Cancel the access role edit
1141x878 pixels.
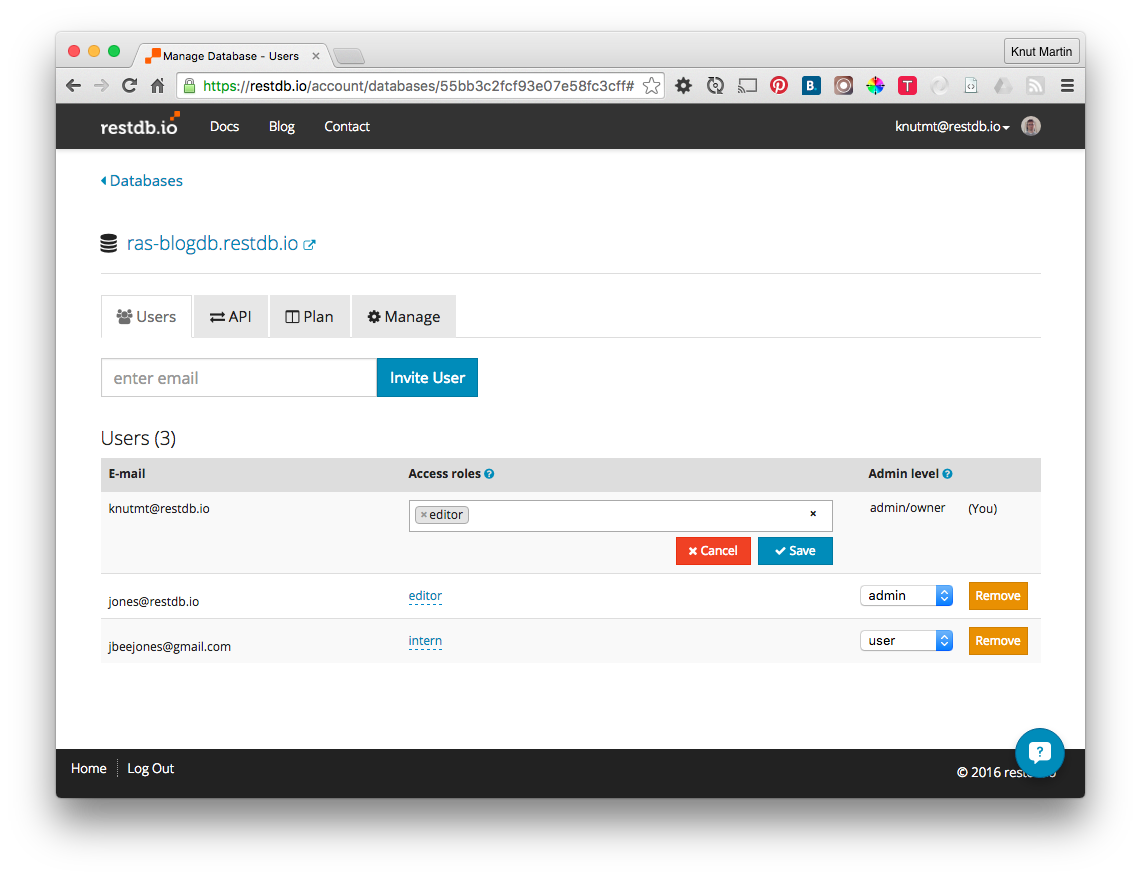[713, 551]
